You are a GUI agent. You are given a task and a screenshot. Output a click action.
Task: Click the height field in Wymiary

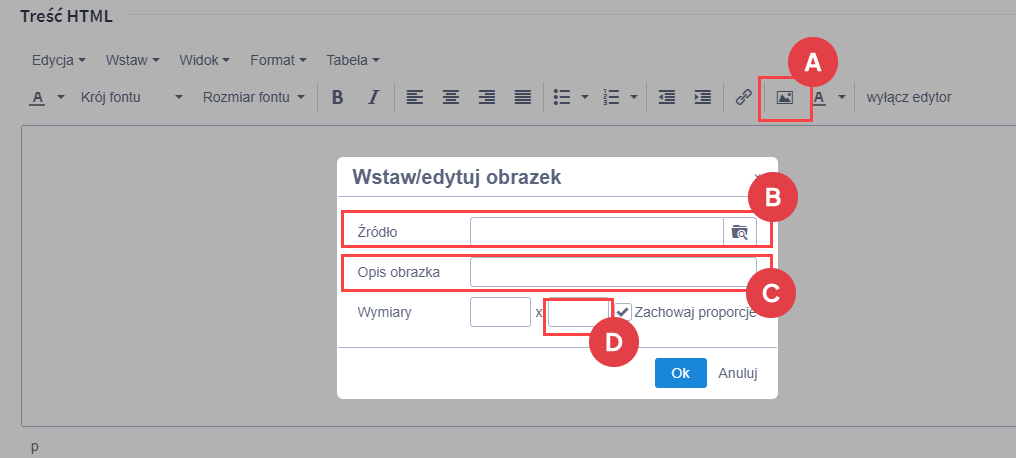[x=579, y=312]
